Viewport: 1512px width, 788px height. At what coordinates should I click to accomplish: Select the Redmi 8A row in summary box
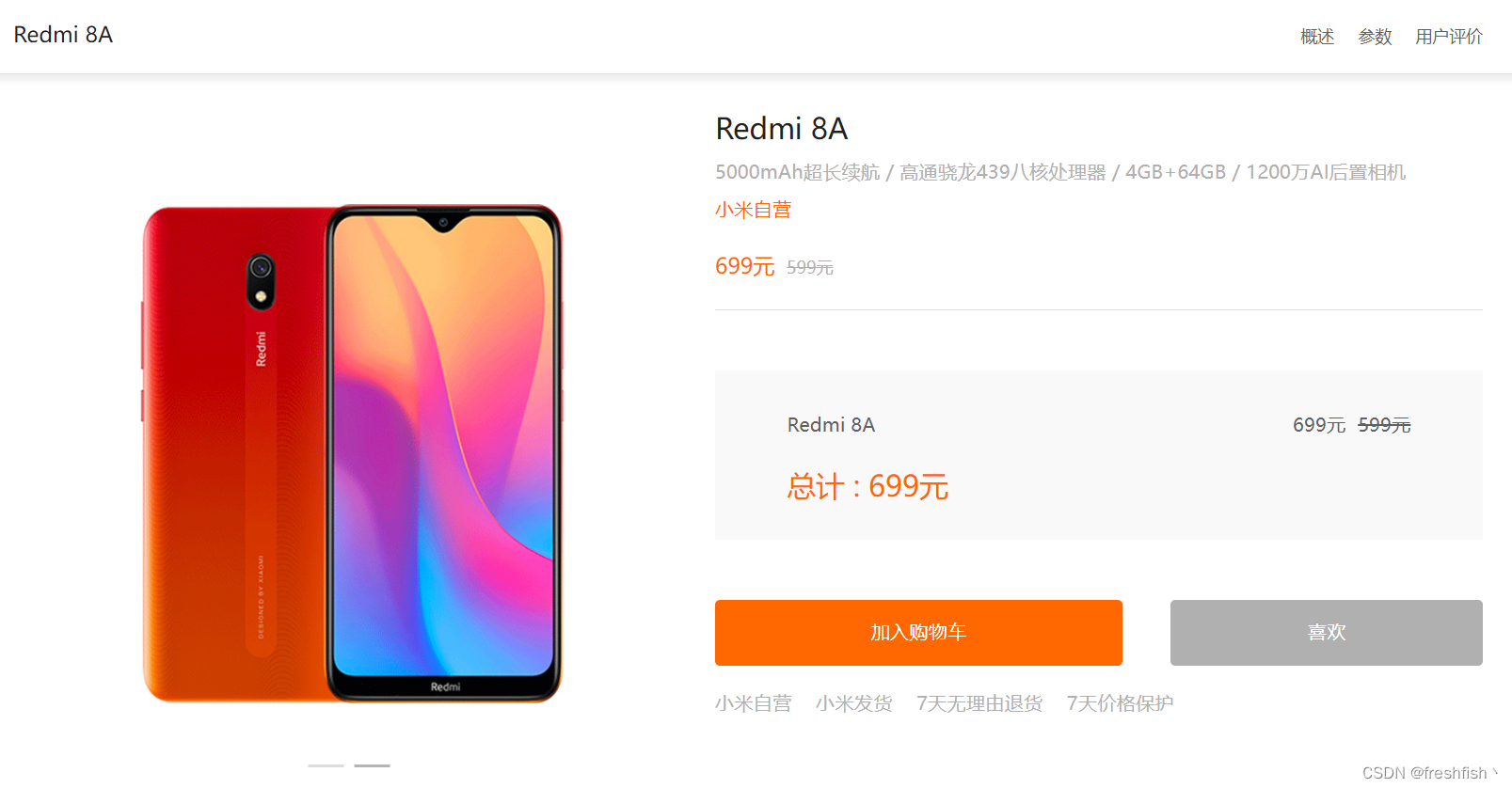pyautogui.click(x=1099, y=425)
